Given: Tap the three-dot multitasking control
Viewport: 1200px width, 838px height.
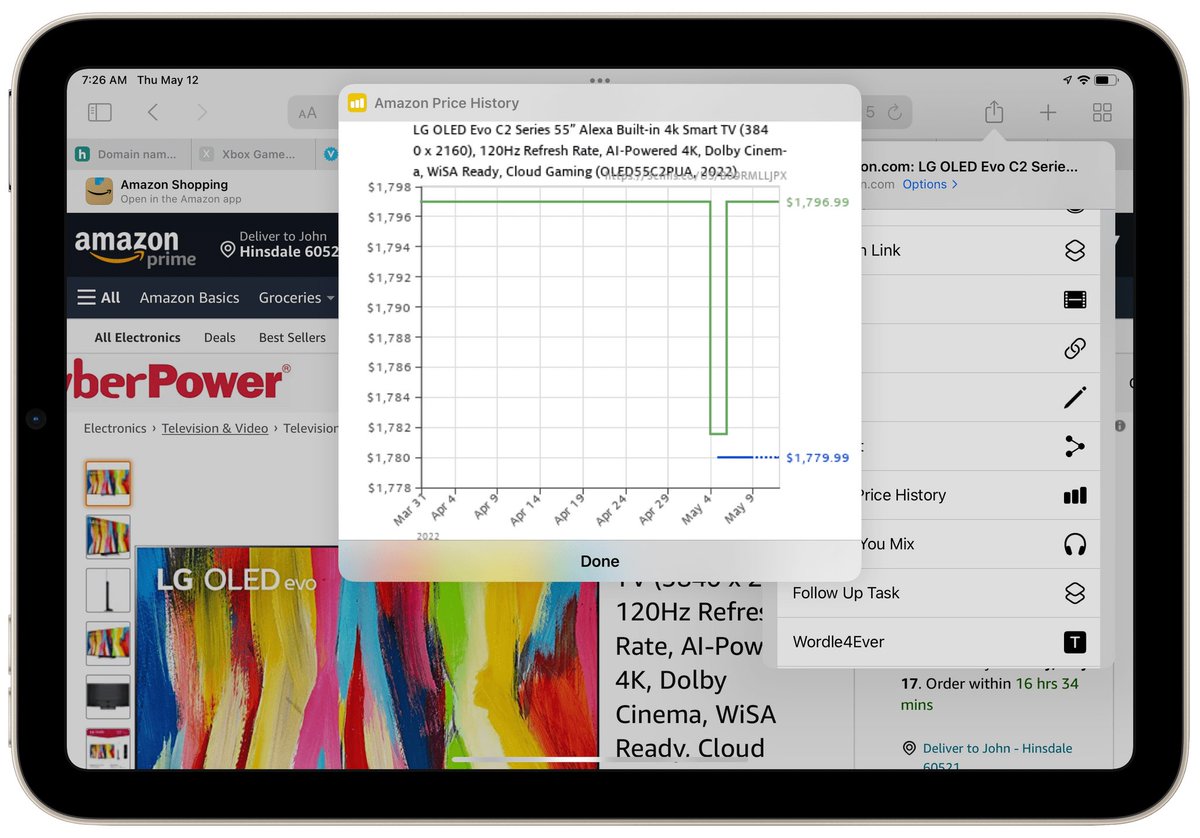Looking at the screenshot, I should (x=600, y=80).
